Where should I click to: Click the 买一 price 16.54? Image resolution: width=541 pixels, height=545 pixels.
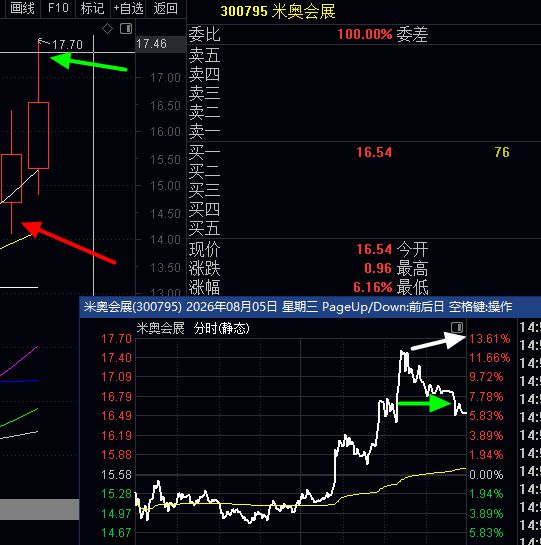(x=374, y=152)
